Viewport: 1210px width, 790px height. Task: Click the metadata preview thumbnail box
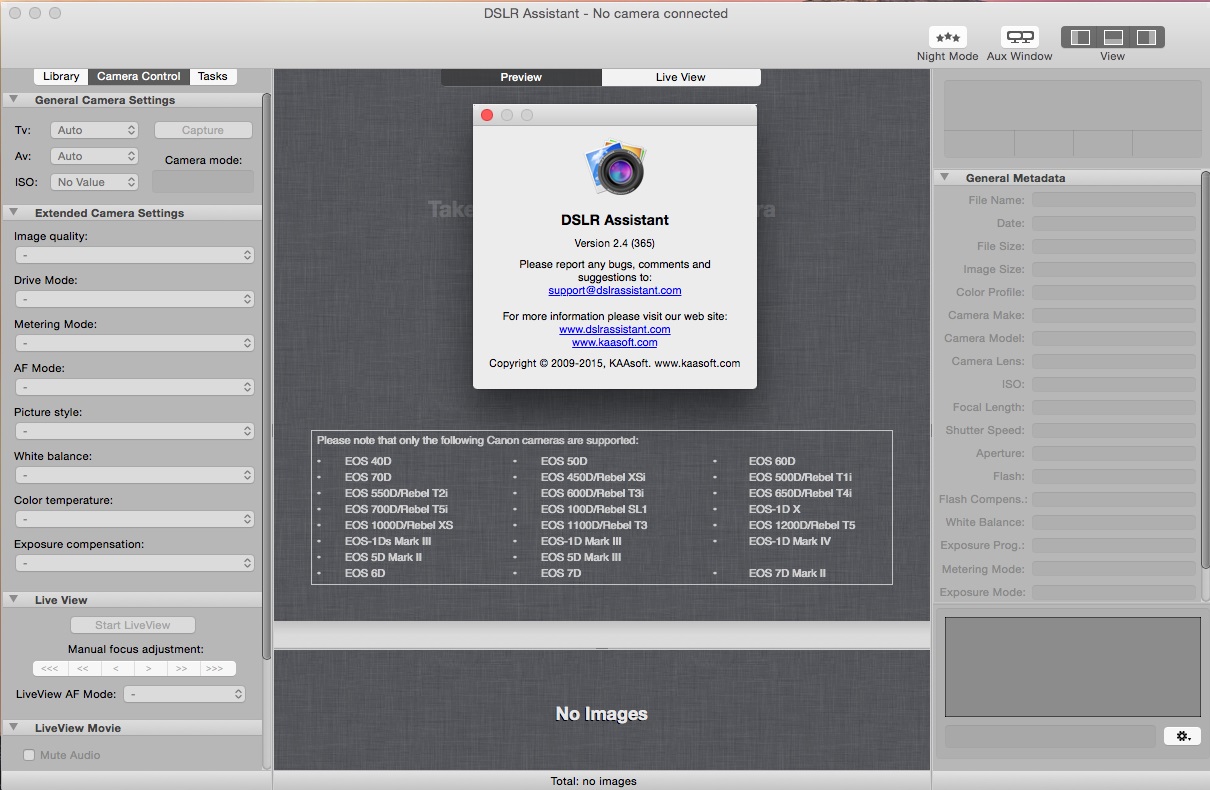[x=1073, y=667]
